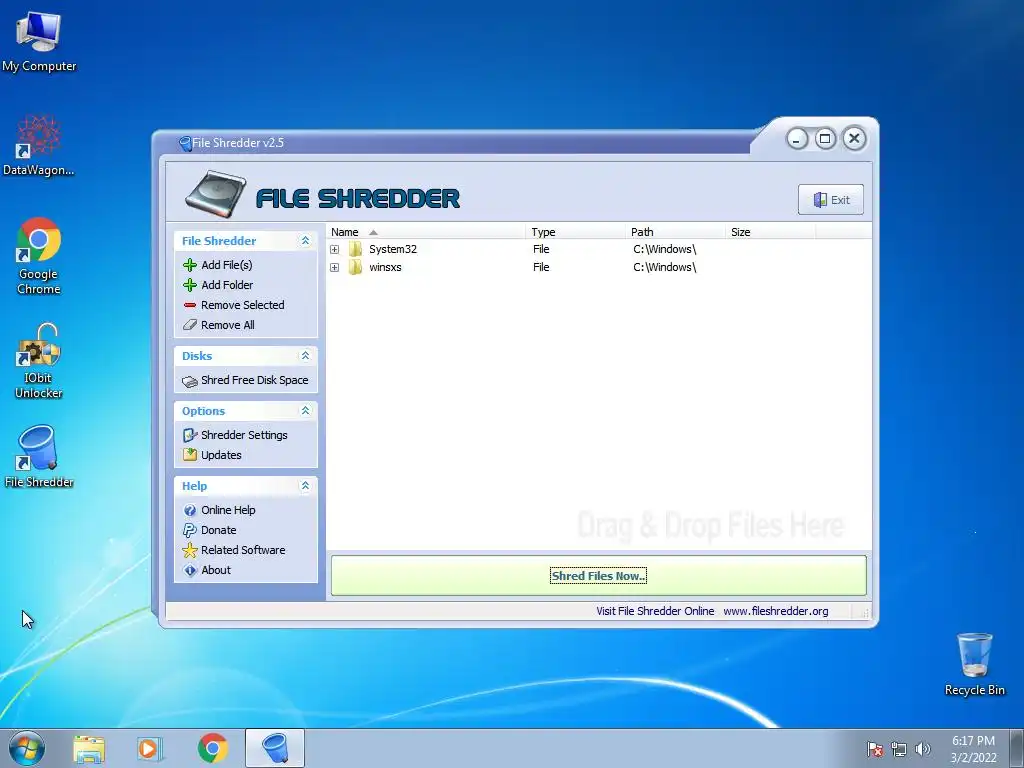Click Updates label

221,455
